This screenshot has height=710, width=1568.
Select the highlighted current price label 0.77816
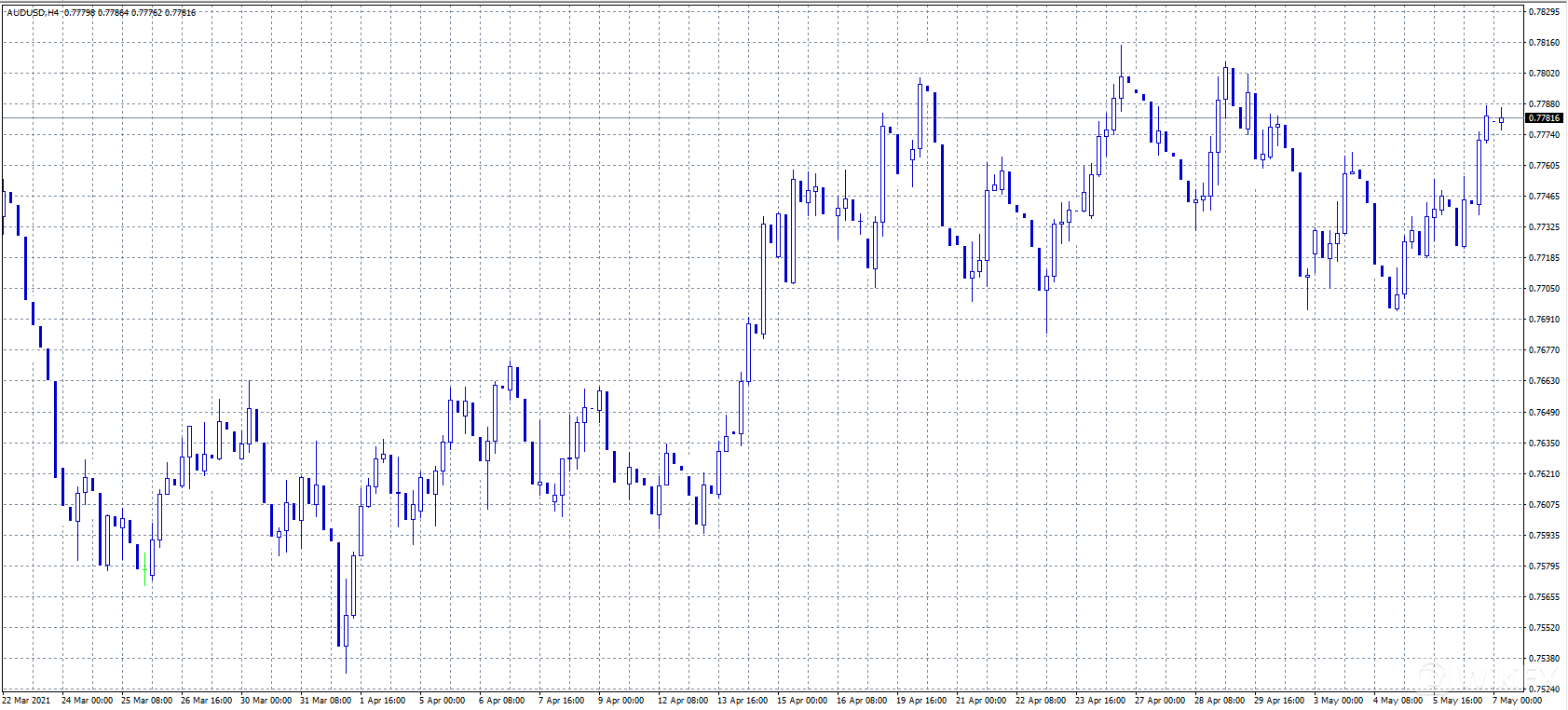pyautogui.click(x=1544, y=118)
